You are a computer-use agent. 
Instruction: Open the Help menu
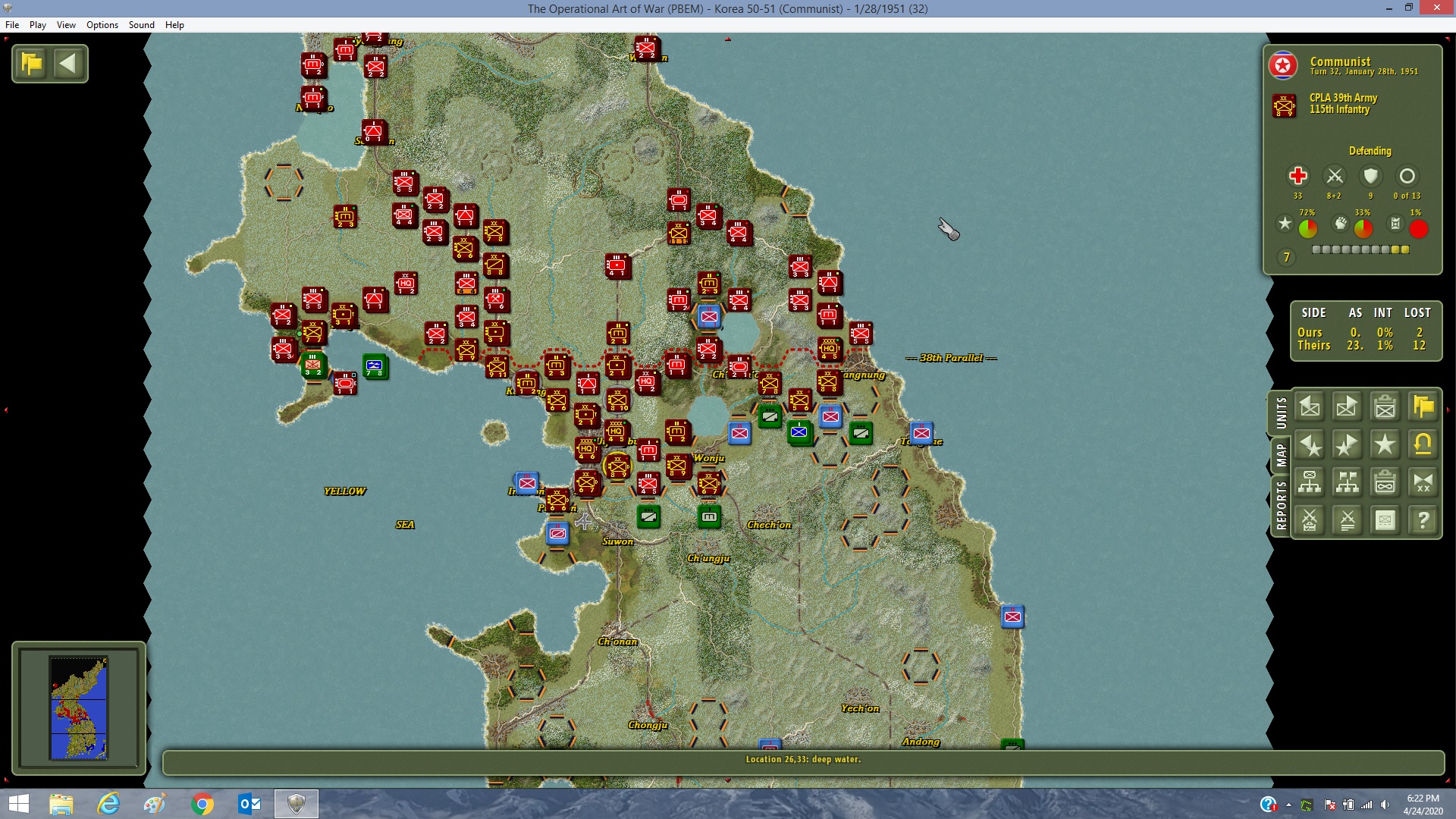click(x=174, y=25)
